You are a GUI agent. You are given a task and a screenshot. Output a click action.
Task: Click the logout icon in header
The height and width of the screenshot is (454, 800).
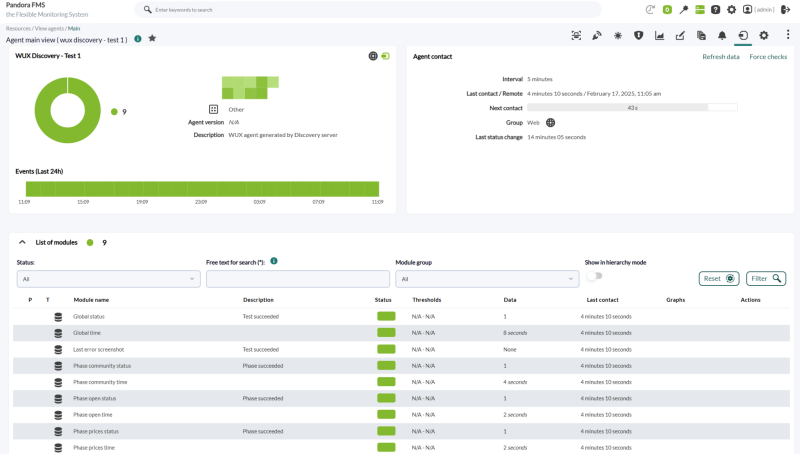[x=786, y=10]
